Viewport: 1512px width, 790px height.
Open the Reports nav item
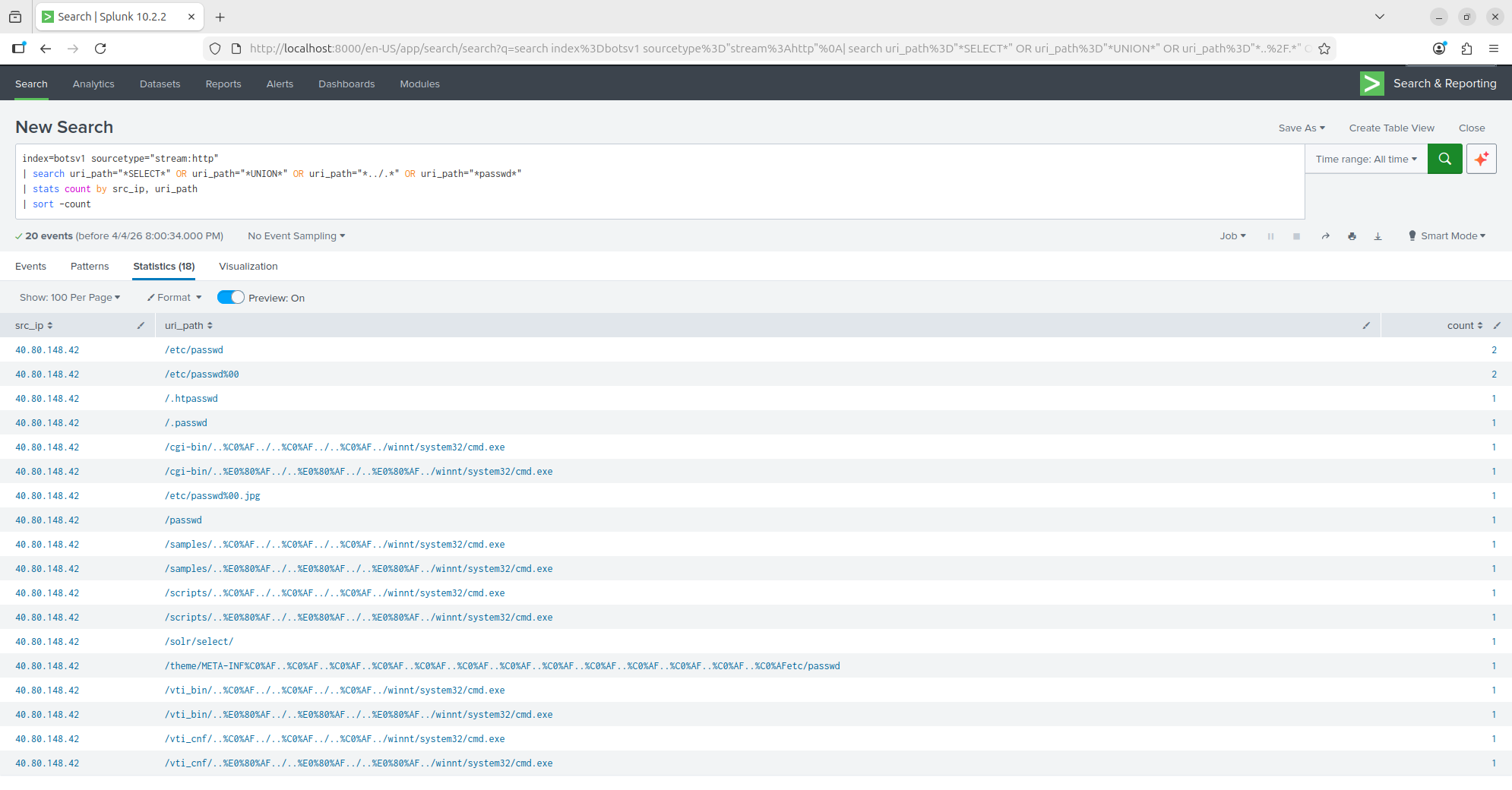pyautogui.click(x=223, y=84)
